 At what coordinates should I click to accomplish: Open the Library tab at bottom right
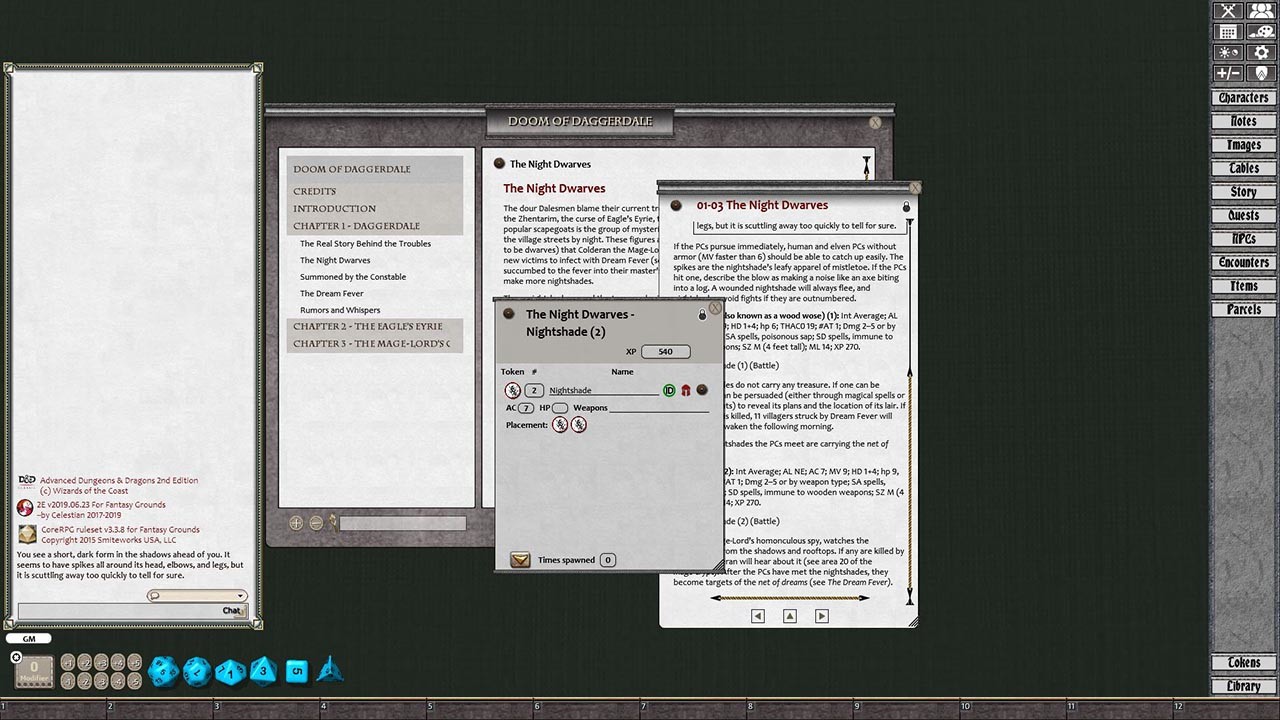click(1243, 686)
